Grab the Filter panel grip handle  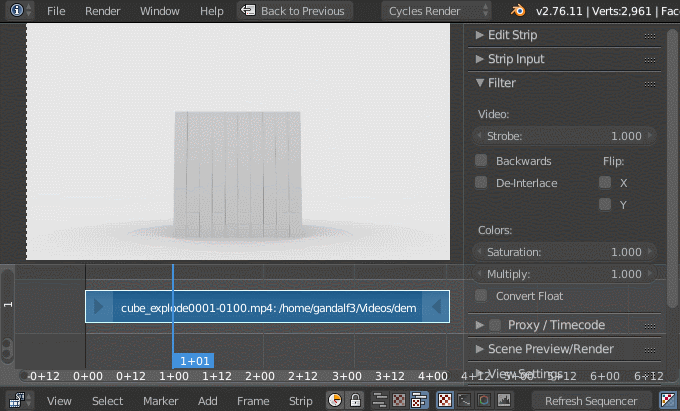point(650,84)
